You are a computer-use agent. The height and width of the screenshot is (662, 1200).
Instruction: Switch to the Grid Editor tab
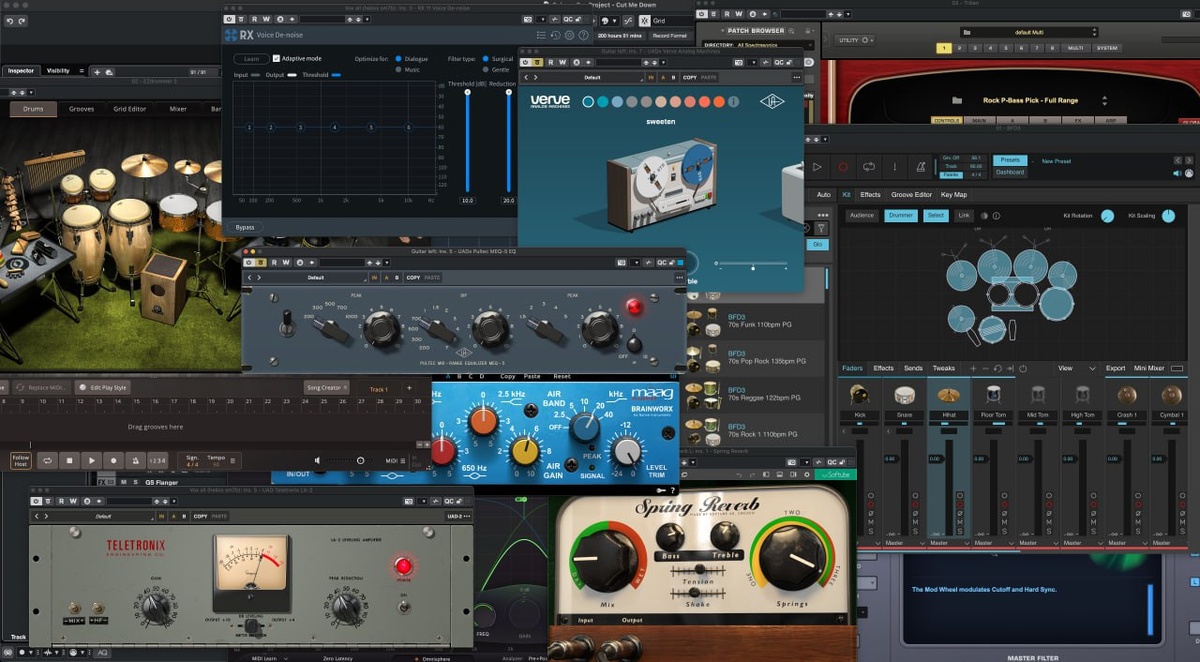click(x=130, y=109)
